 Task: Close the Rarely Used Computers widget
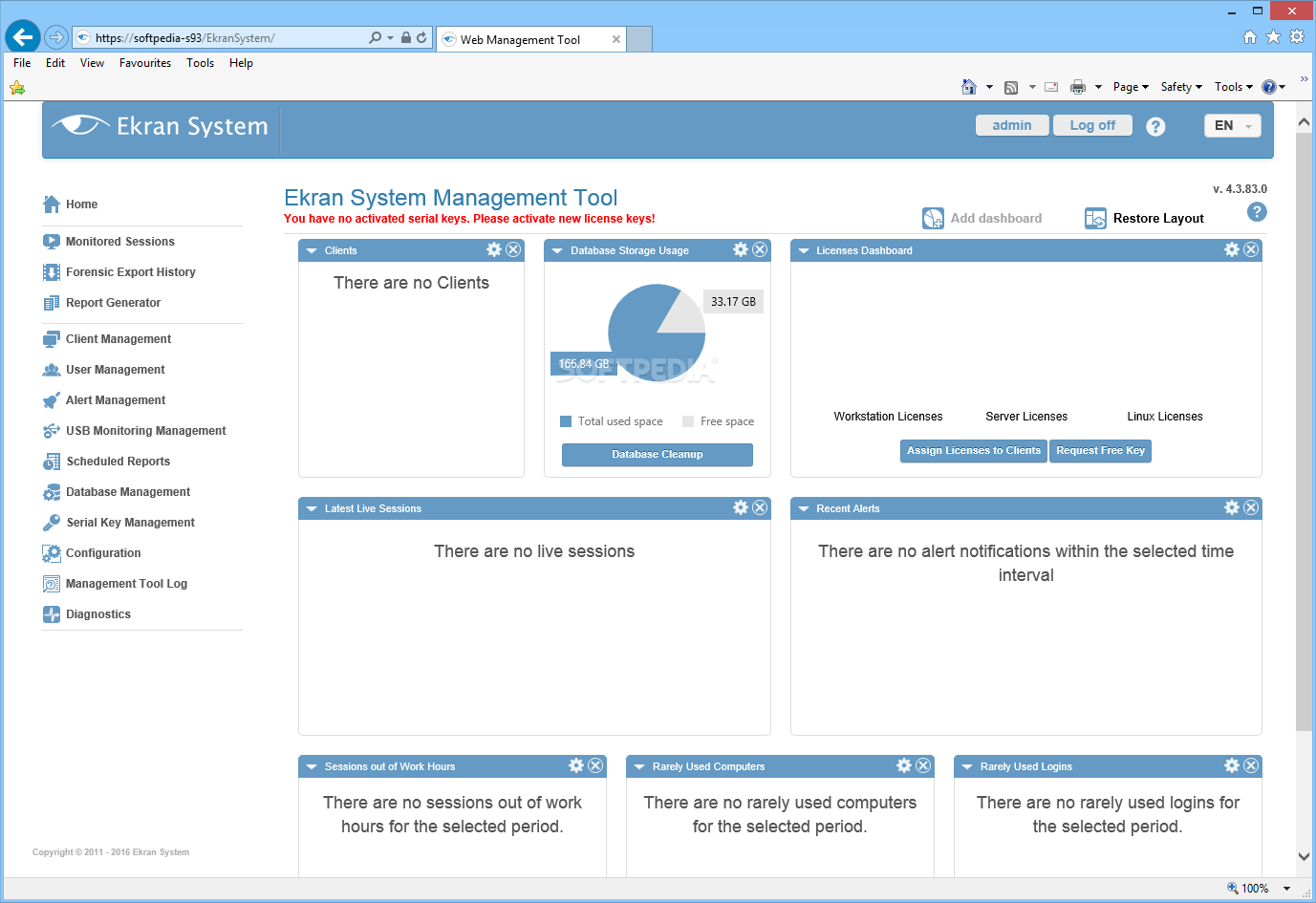[x=923, y=765]
